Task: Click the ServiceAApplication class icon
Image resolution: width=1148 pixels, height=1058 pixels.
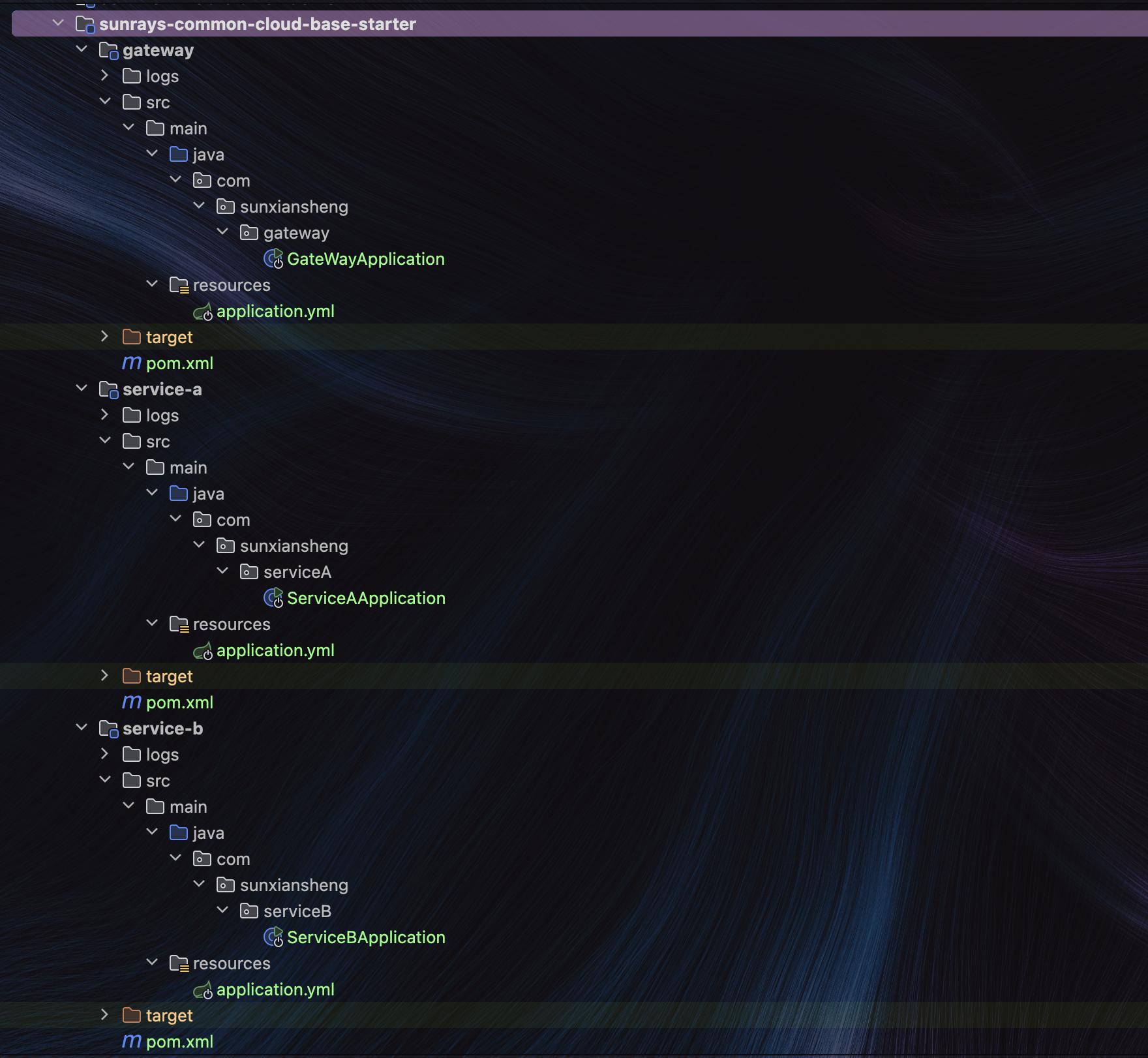Action: [273, 598]
